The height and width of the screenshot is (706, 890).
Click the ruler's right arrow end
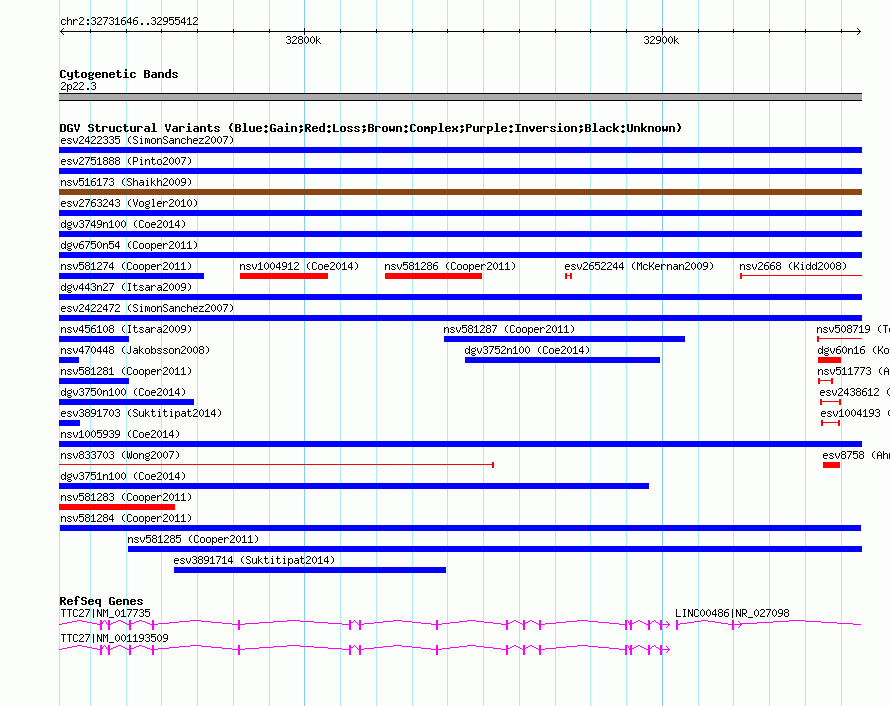click(x=859, y=32)
